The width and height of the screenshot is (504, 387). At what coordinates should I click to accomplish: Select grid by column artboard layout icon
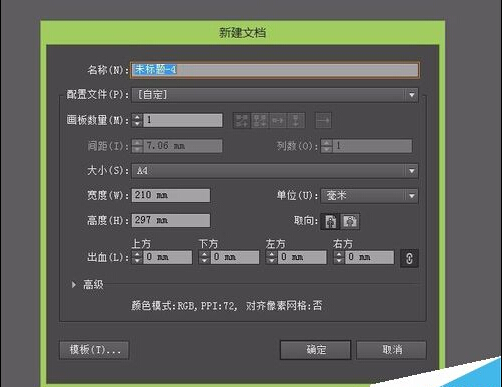(x=260, y=120)
